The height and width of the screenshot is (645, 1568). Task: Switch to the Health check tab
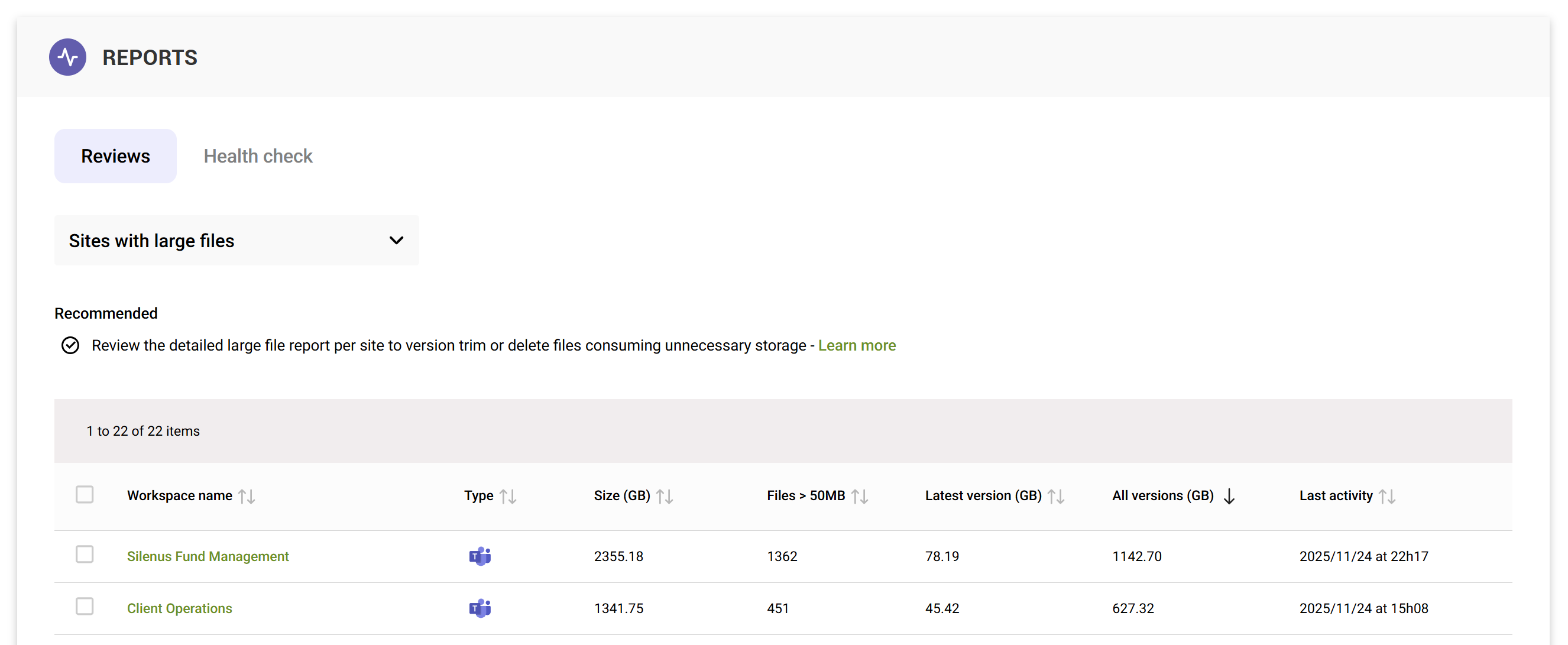258,155
